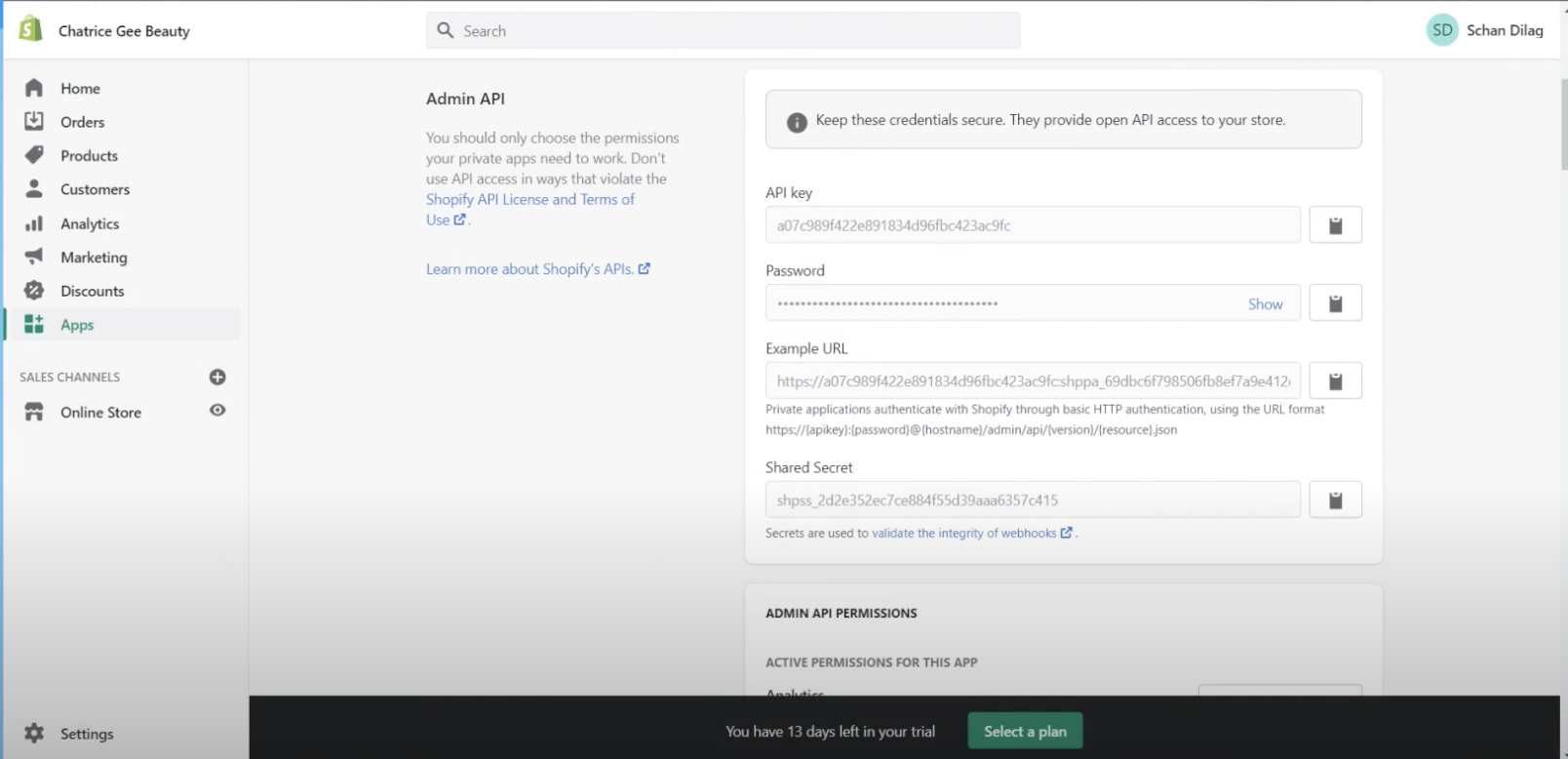The image size is (1568, 759).
Task: Click the API key field
Action: pos(1033,225)
